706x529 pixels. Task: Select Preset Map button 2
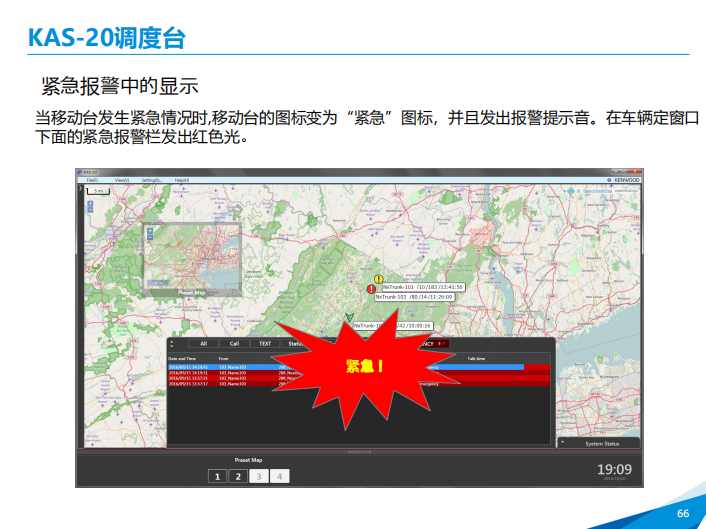point(238,476)
